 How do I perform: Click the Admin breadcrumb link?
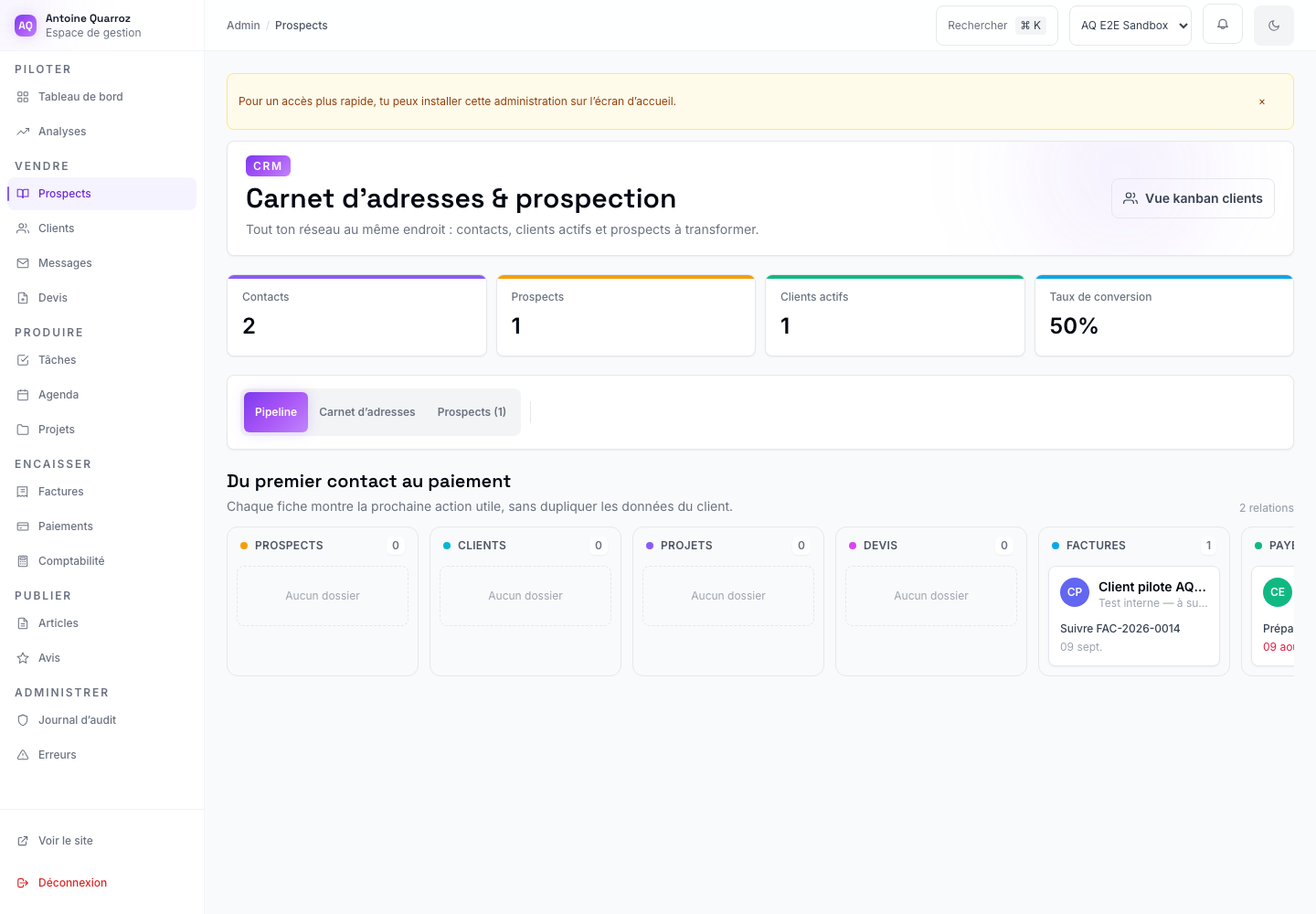[243, 26]
